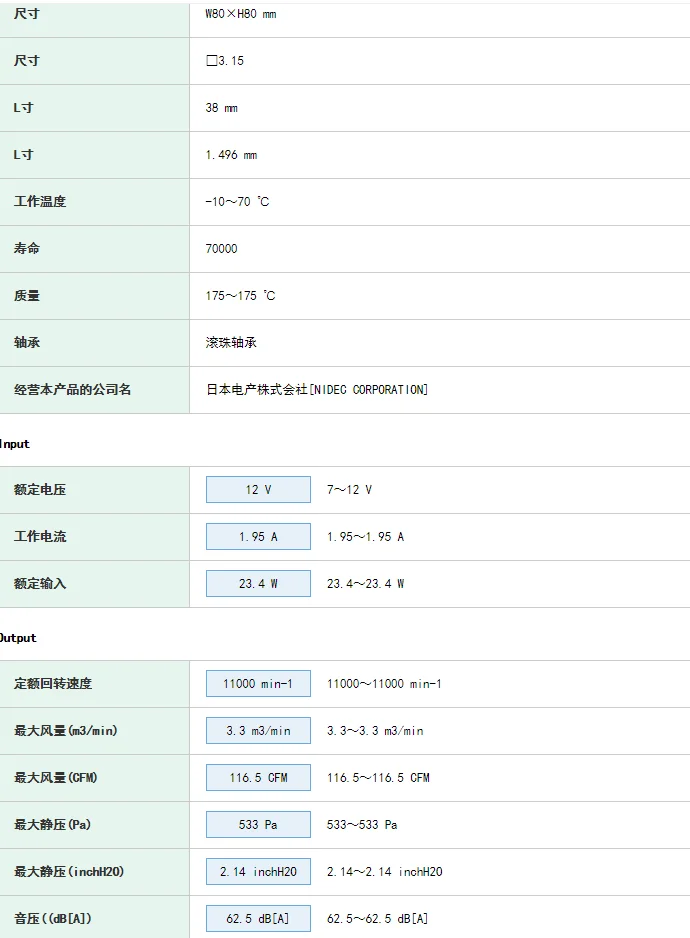Pick the "116.5 CFM" airflow box
This screenshot has height=938, width=690.
(258, 778)
